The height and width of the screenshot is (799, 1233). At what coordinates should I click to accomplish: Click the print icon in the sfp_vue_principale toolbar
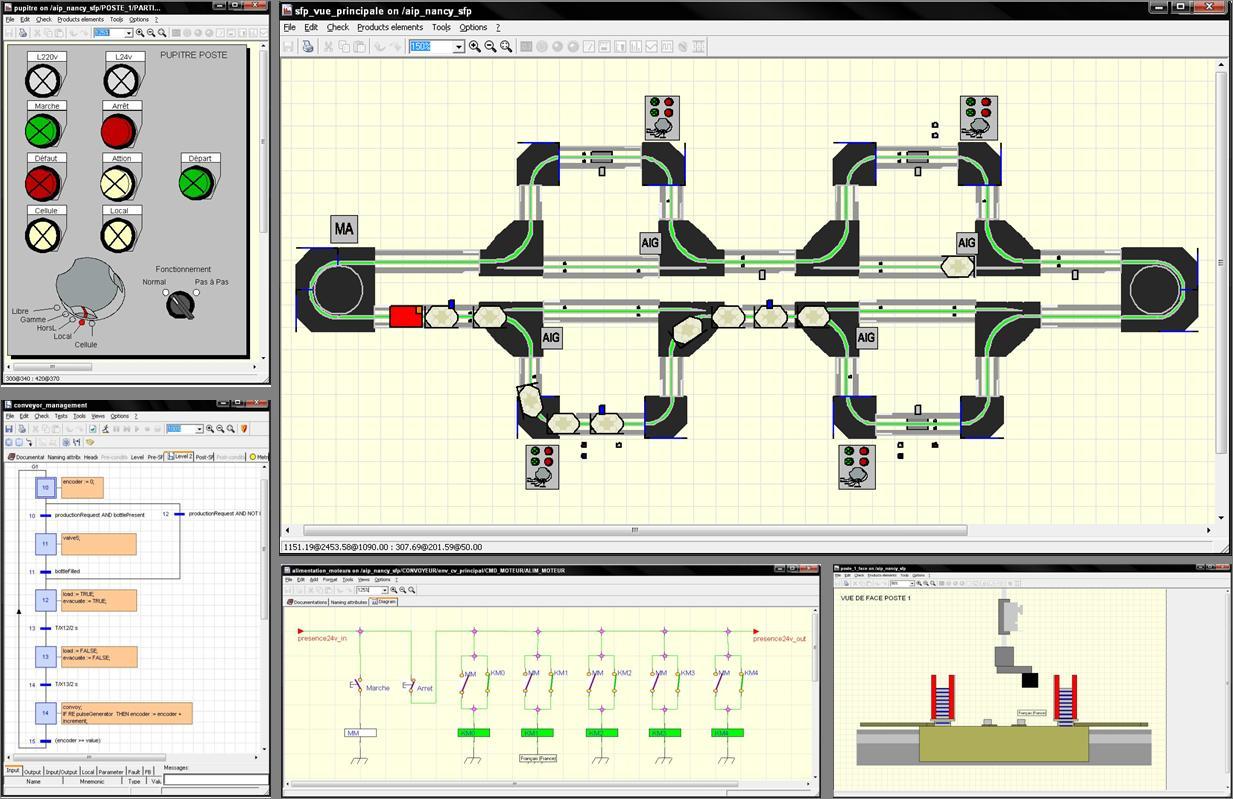pyautogui.click(x=308, y=46)
